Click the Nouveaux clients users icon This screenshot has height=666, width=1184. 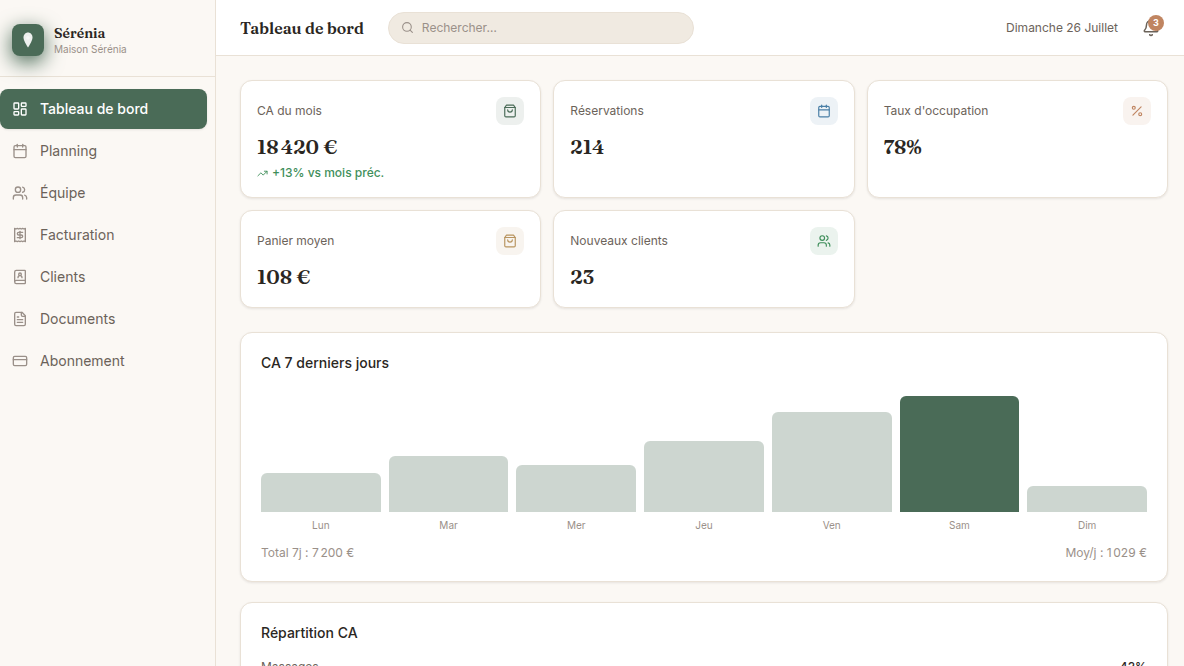[x=824, y=241]
